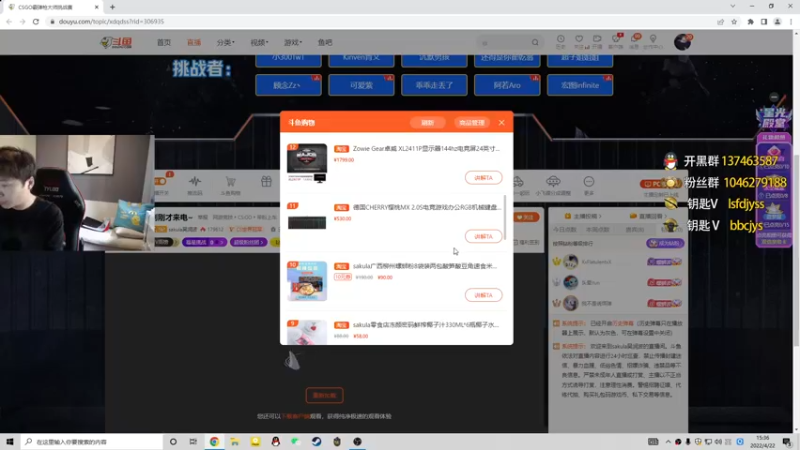The image size is (800, 450).
Task: Open the Zowie Gear XL2411P product title
Action: [426, 148]
